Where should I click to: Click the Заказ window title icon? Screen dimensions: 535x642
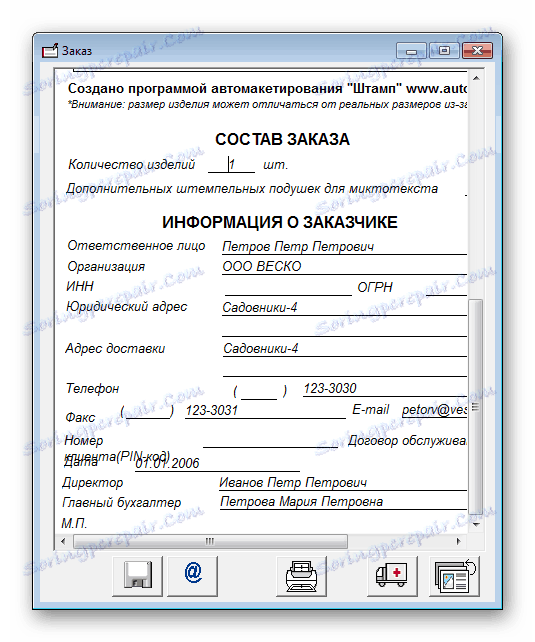click(50, 51)
